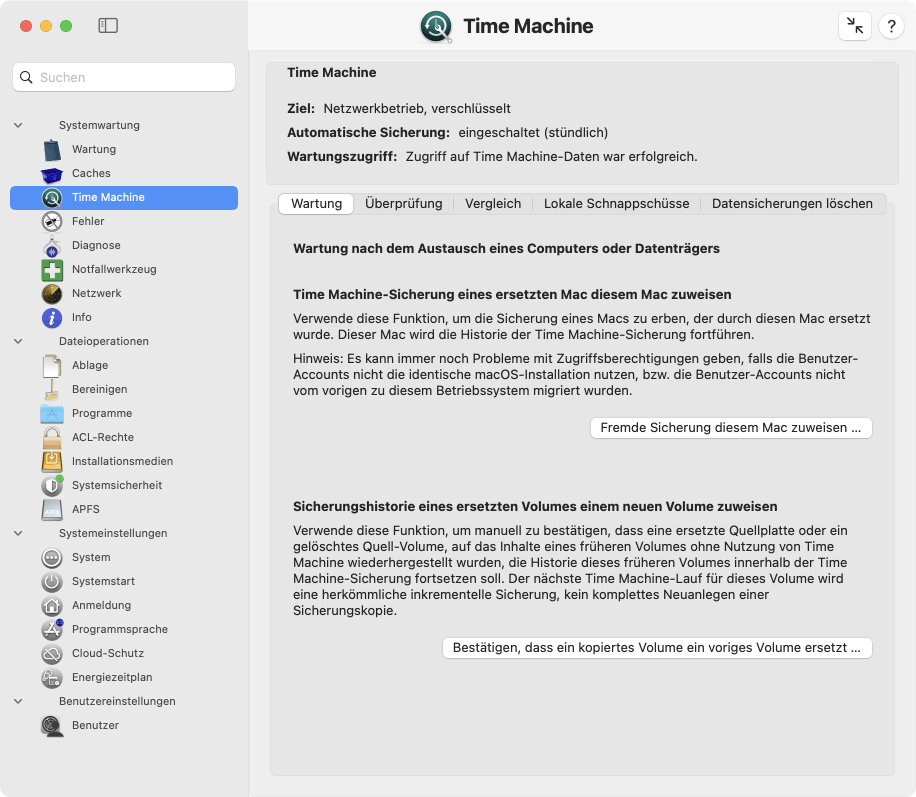The width and height of the screenshot is (916, 797).
Task: Open the green Notfallwerkzeug cross icon
Action: pyautogui.click(x=52, y=270)
